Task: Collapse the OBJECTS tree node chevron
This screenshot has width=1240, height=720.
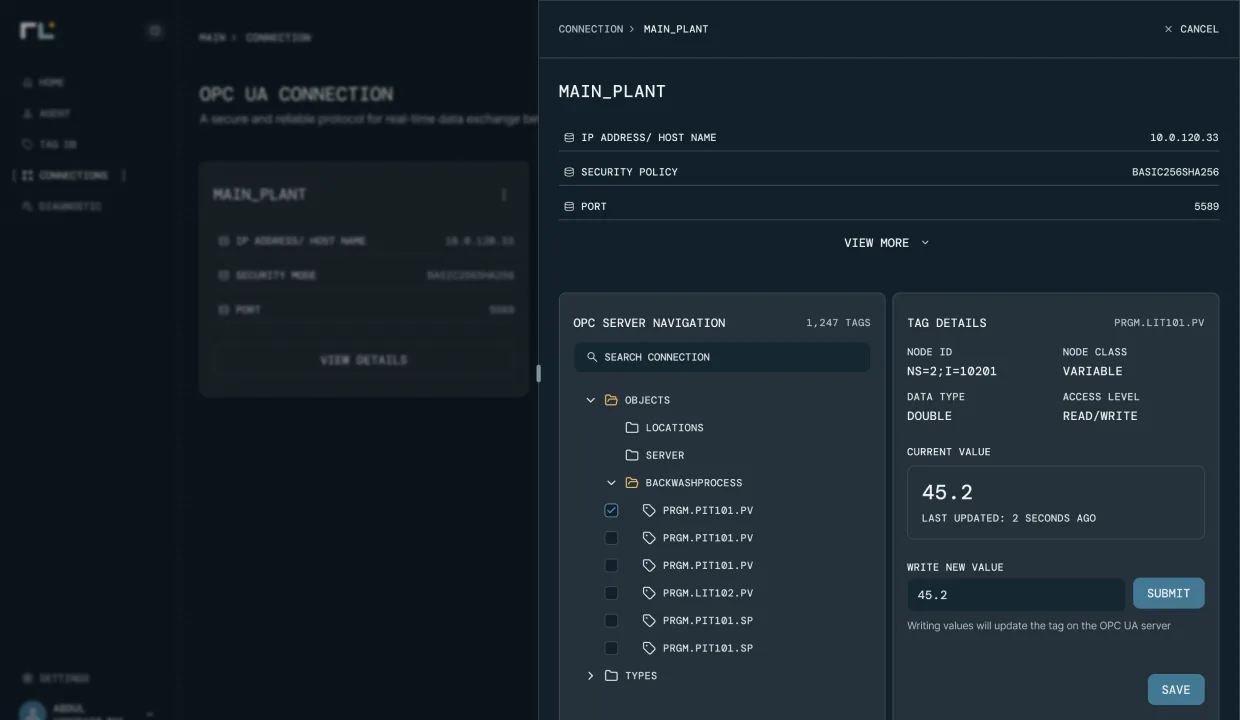Action: click(590, 400)
